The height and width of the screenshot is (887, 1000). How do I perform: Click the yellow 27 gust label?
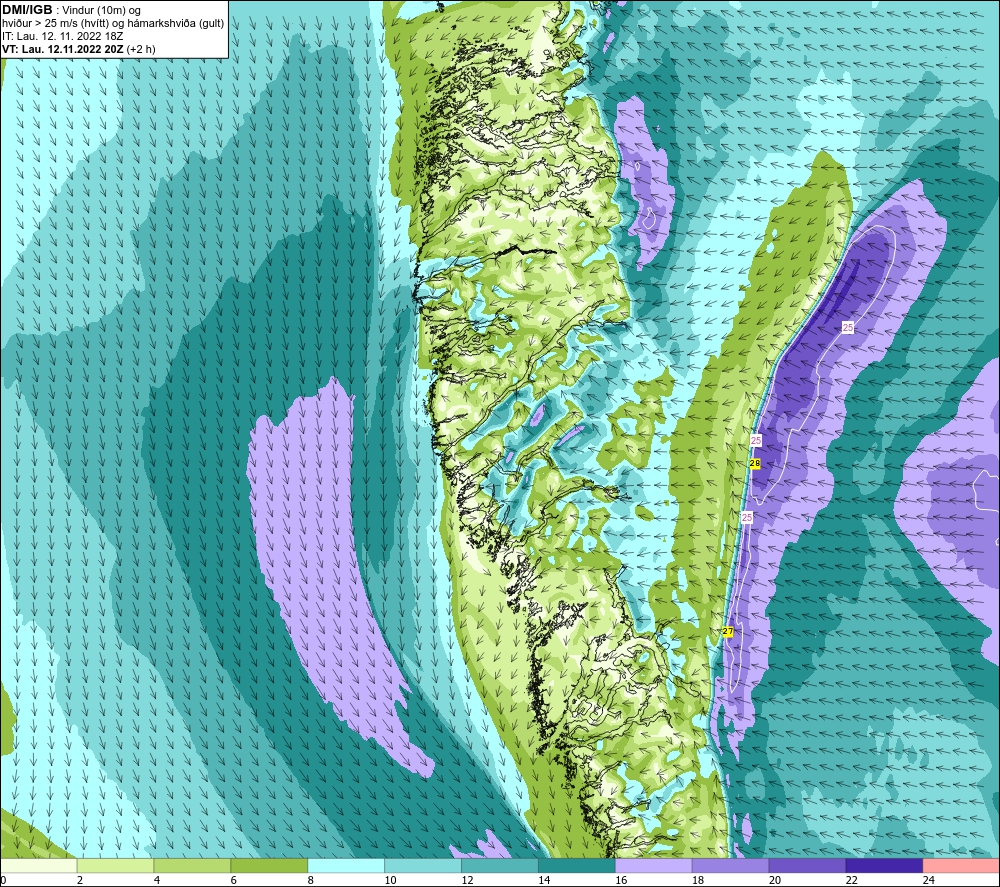click(728, 631)
